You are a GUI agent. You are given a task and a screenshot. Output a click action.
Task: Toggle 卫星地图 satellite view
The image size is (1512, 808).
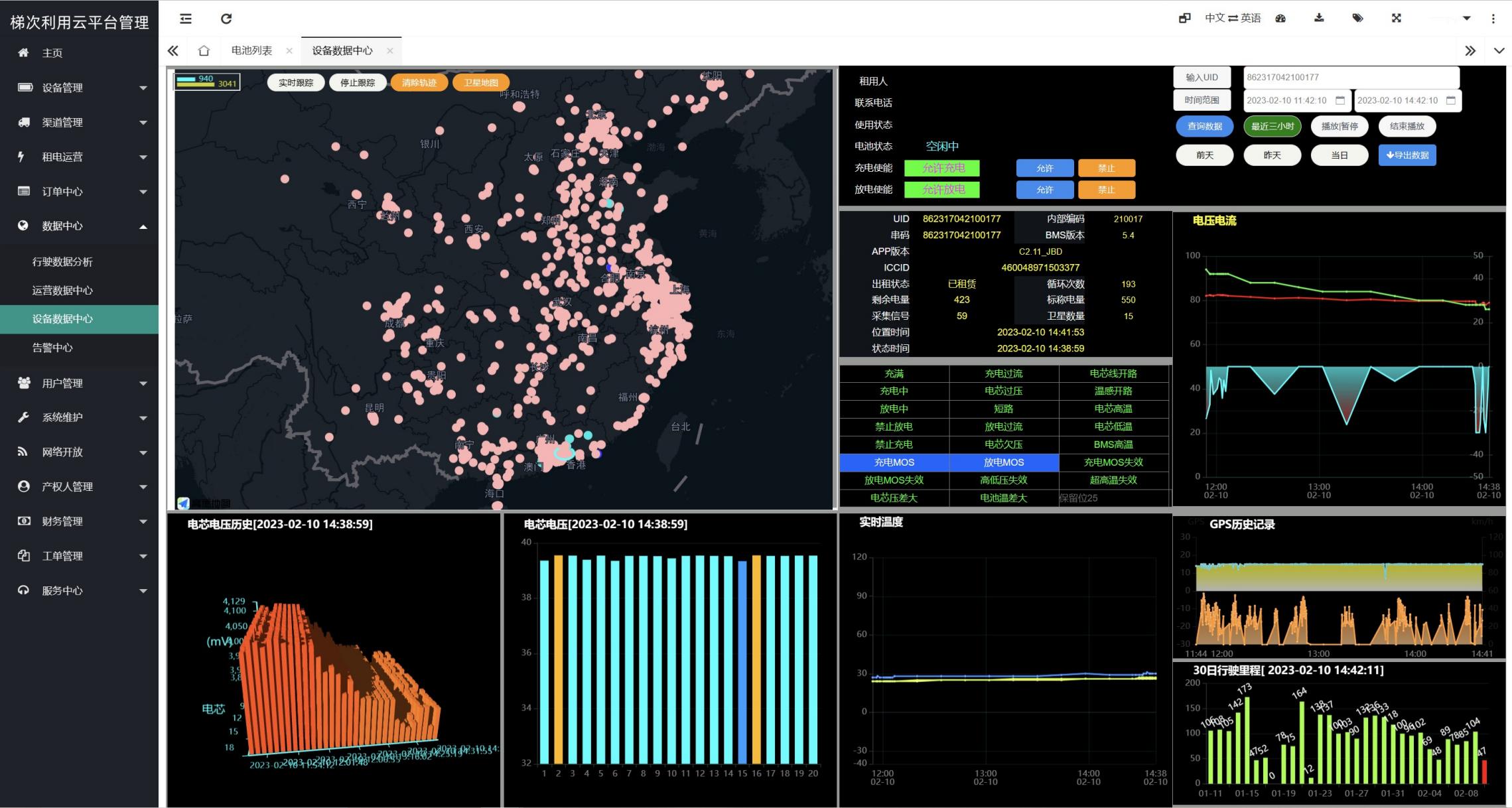[481, 82]
